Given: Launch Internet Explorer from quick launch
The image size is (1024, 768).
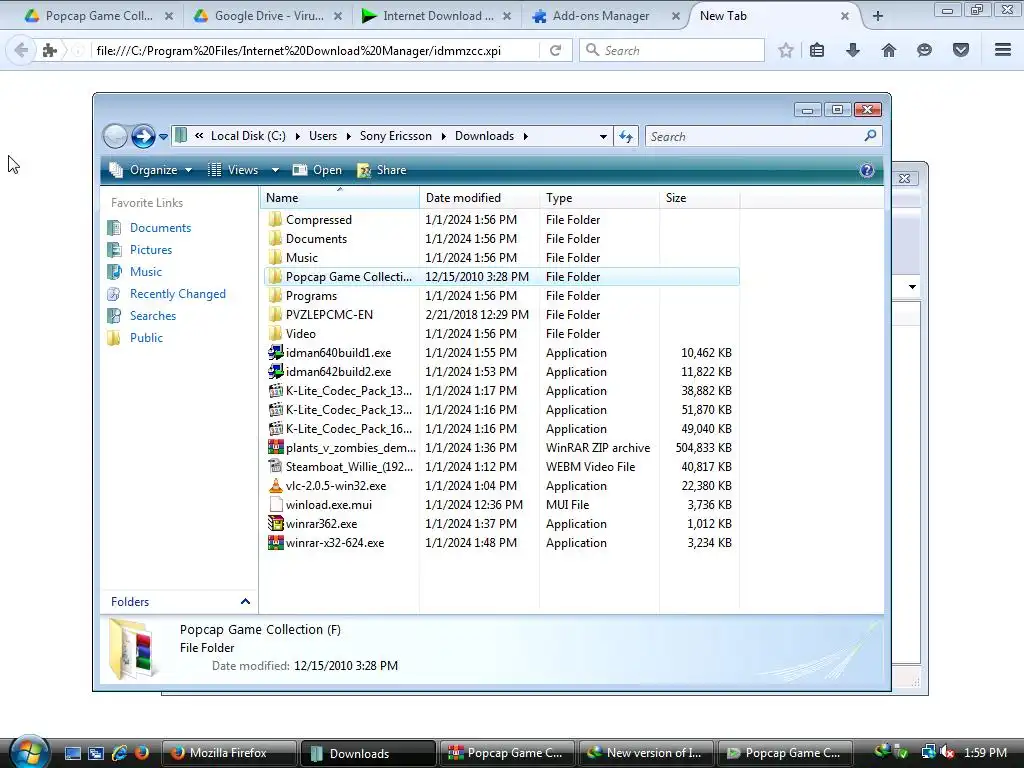Looking at the screenshot, I should (120, 753).
